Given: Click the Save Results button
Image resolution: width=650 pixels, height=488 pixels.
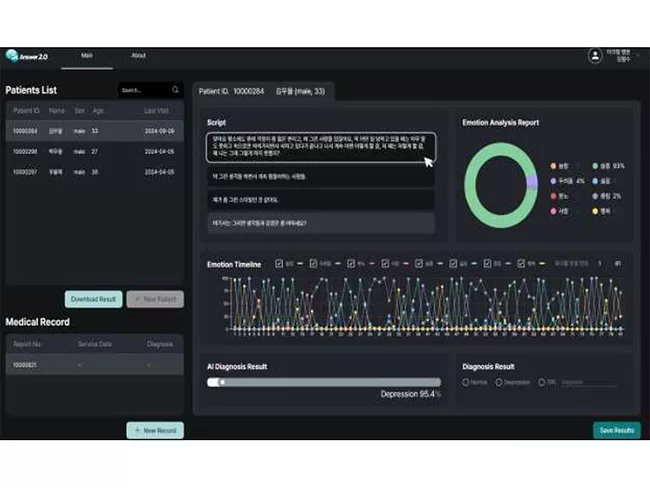Looking at the screenshot, I should (x=616, y=430).
